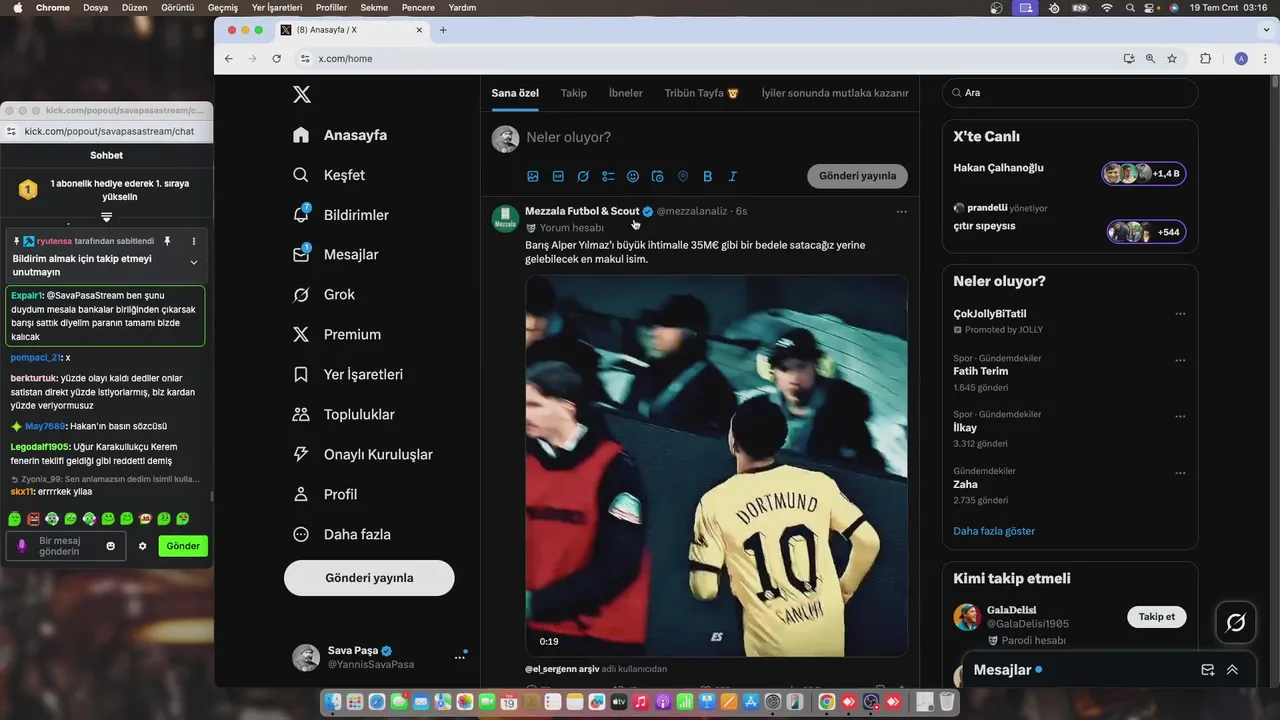
Task: Toggle italic text in composer
Action: click(x=733, y=176)
